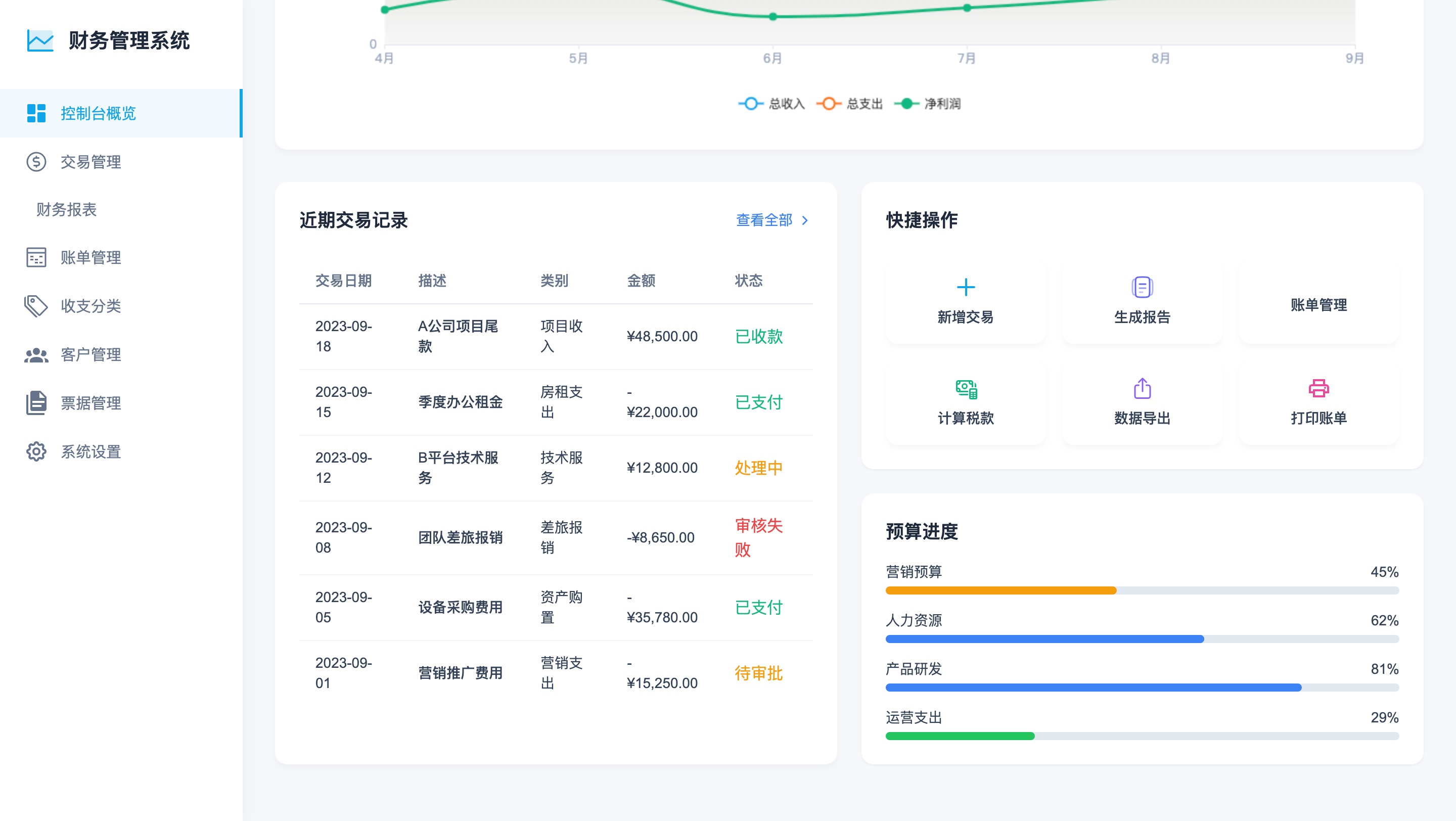Click the 账单管理 quick action button
The height and width of the screenshot is (821, 1456).
(x=1318, y=305)
